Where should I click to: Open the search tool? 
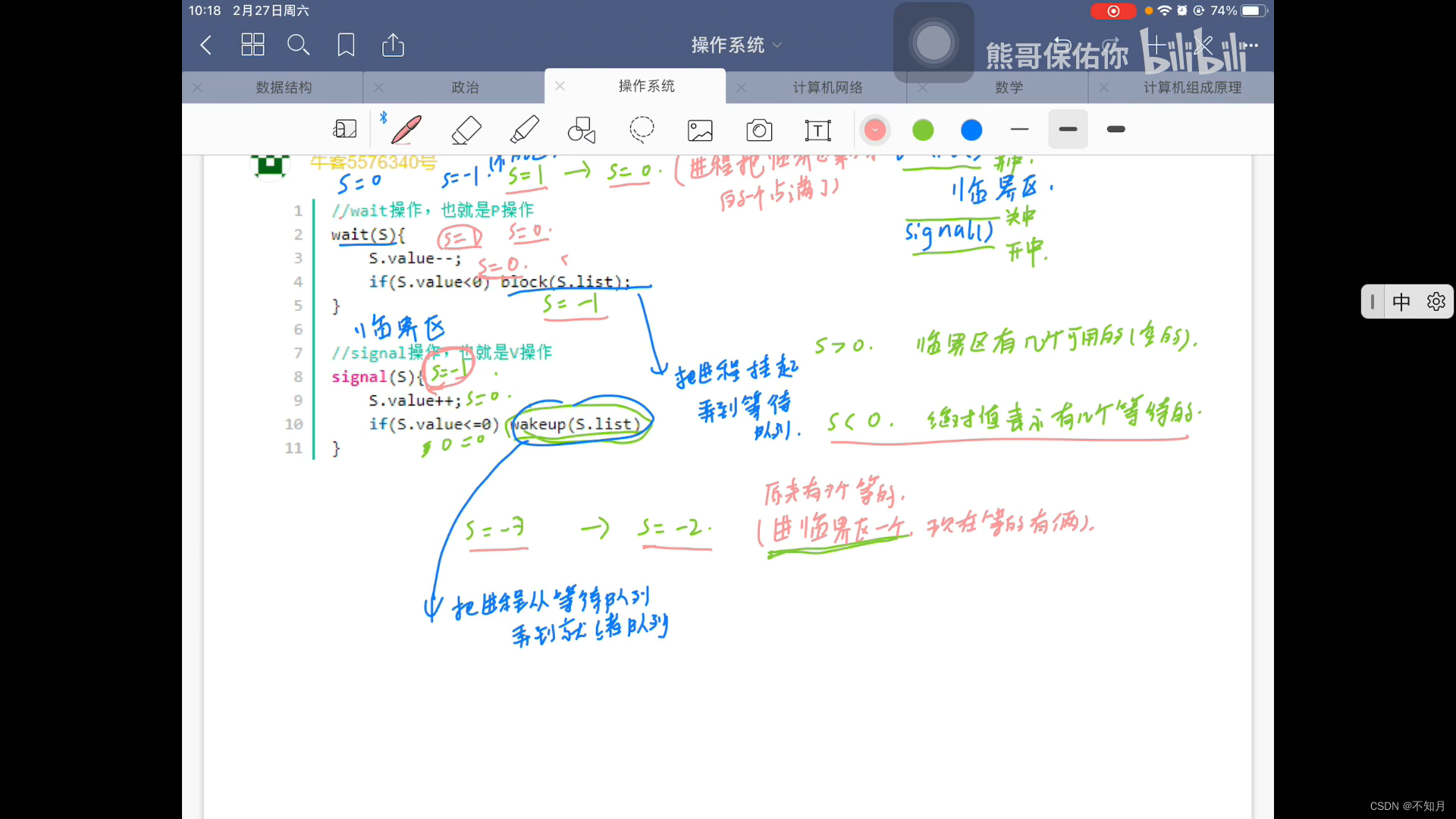pos(298,45)
